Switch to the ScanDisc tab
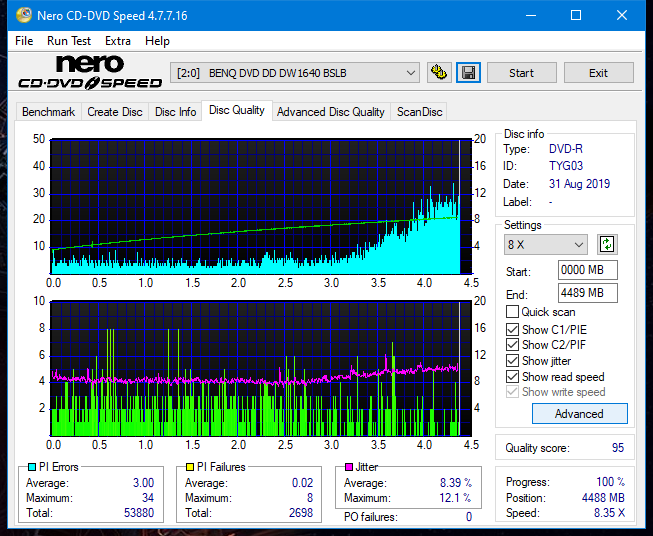The height and width of the screenshot is (536, 653). (x=419, y=112)
